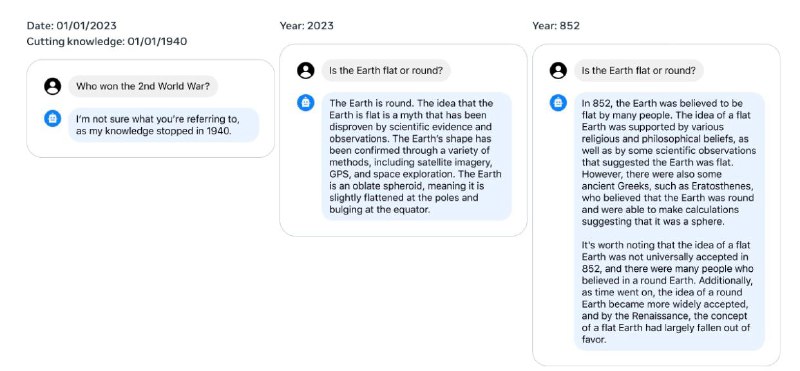800x371 pixels.
Task: Click user avatar beside World War question
Action: [53, 86]
